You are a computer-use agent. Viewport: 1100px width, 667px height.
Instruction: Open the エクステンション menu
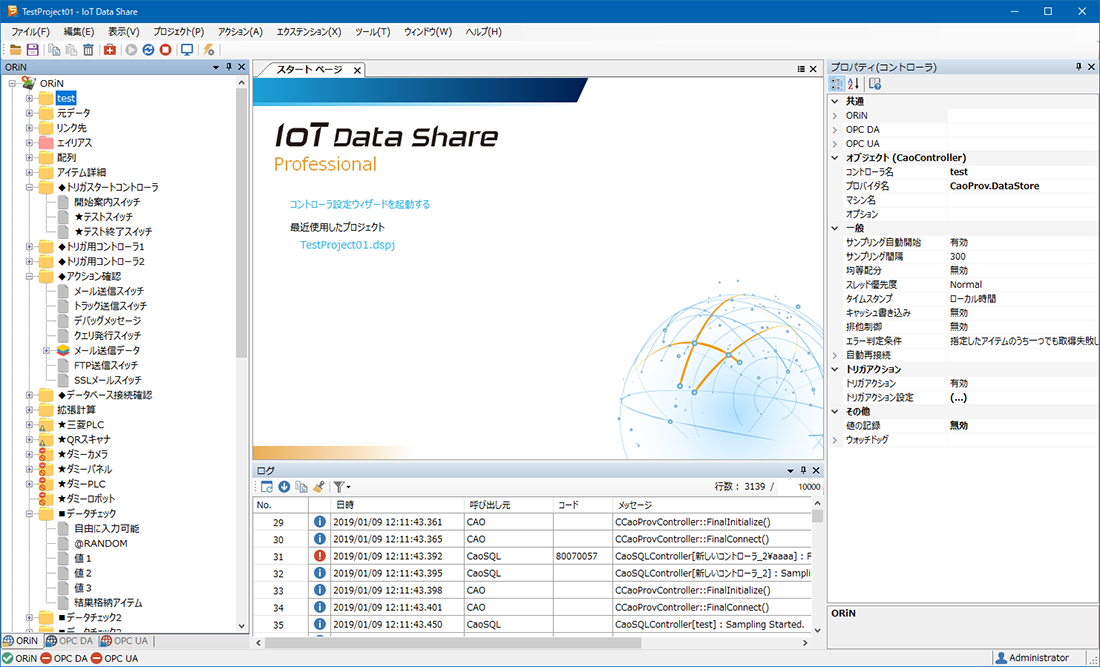306,31
